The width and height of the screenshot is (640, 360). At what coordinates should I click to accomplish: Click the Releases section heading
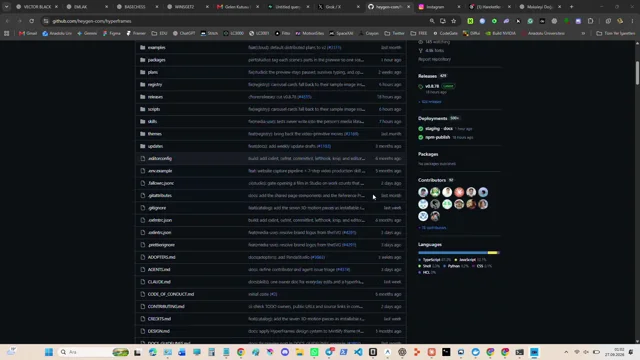pyautogui.click(x=427, y=76)
